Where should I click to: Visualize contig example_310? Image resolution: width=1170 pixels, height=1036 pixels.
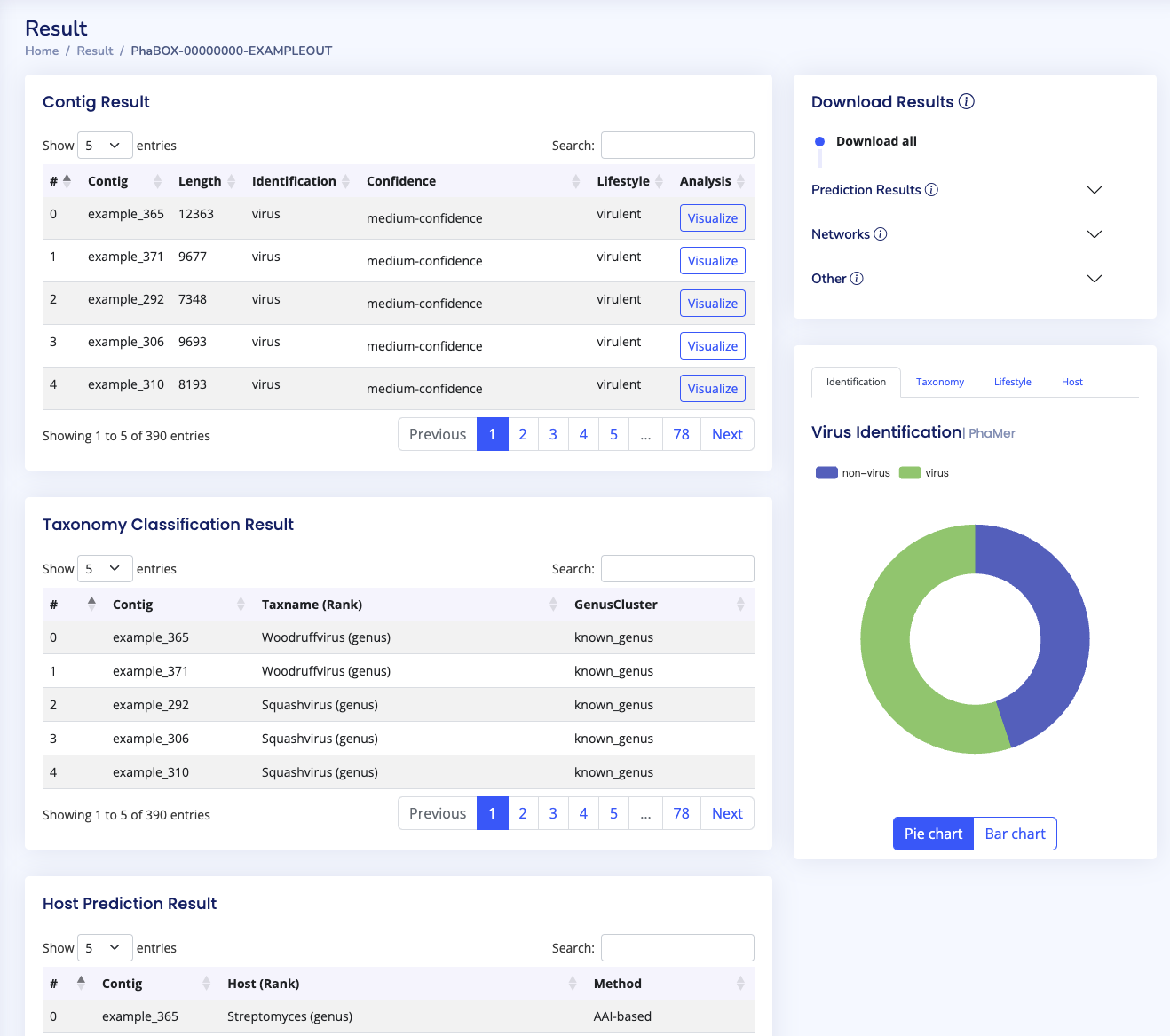(713, 389)
